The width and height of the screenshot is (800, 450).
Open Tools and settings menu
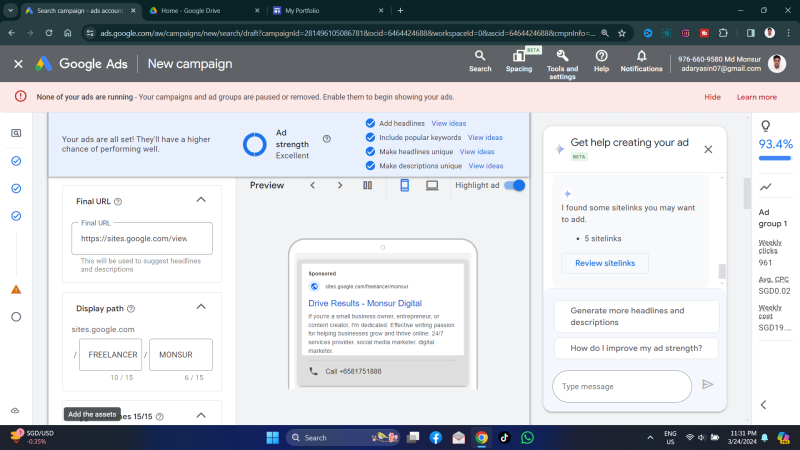(562, 65)
